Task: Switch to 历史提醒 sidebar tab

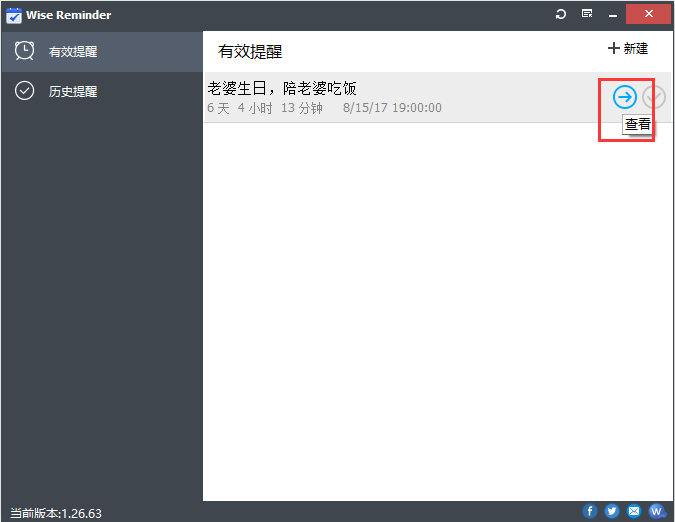Action: [x=102, y=91]
